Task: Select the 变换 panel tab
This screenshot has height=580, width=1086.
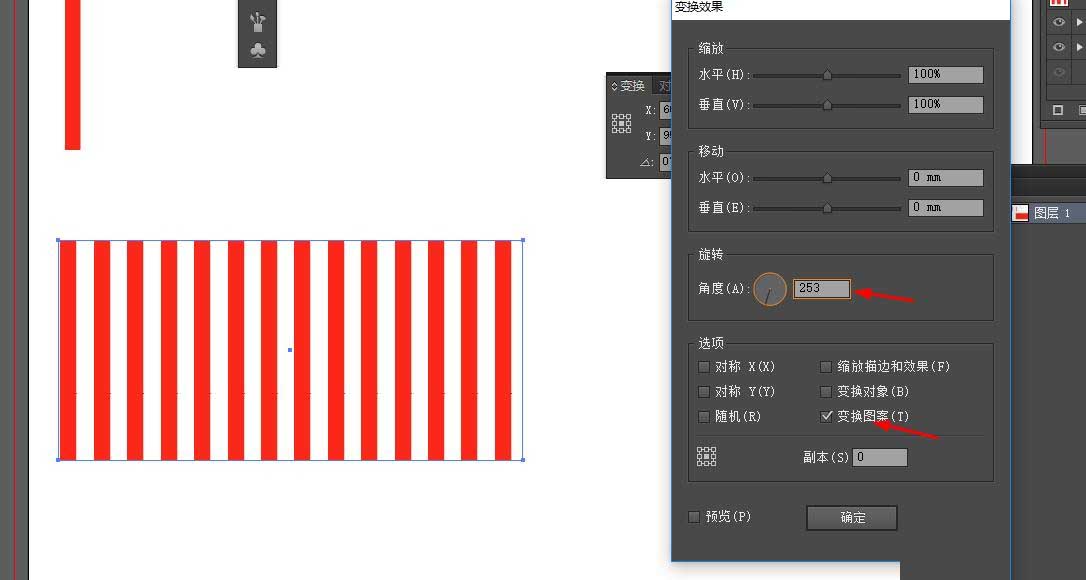Action: [x=631, y=85]
